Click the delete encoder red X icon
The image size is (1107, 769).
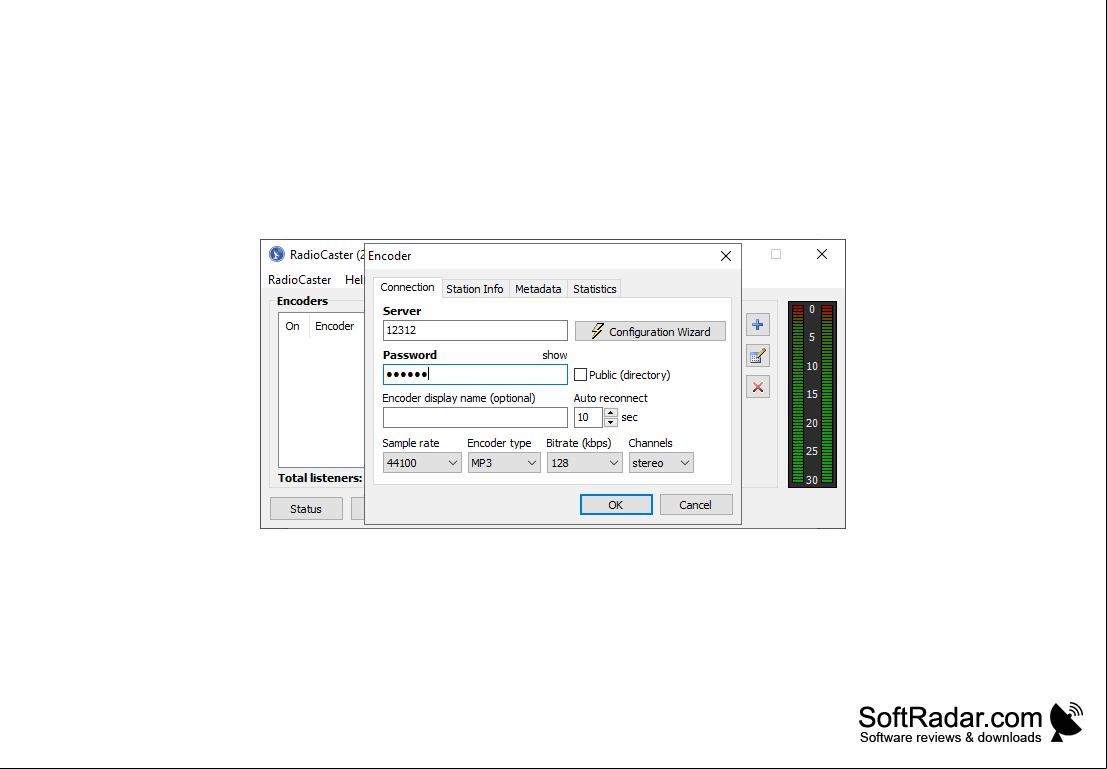click(758, 387)
